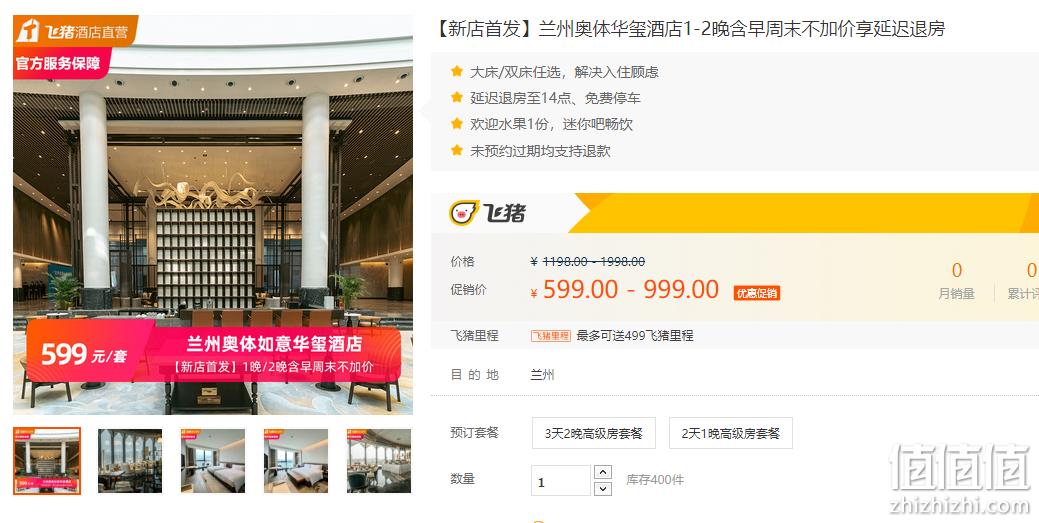This screenshot has width=1039, height=523.
Task: Increase quantity with the up arrow
Action: pyautogui.click(x=602, y=472)
